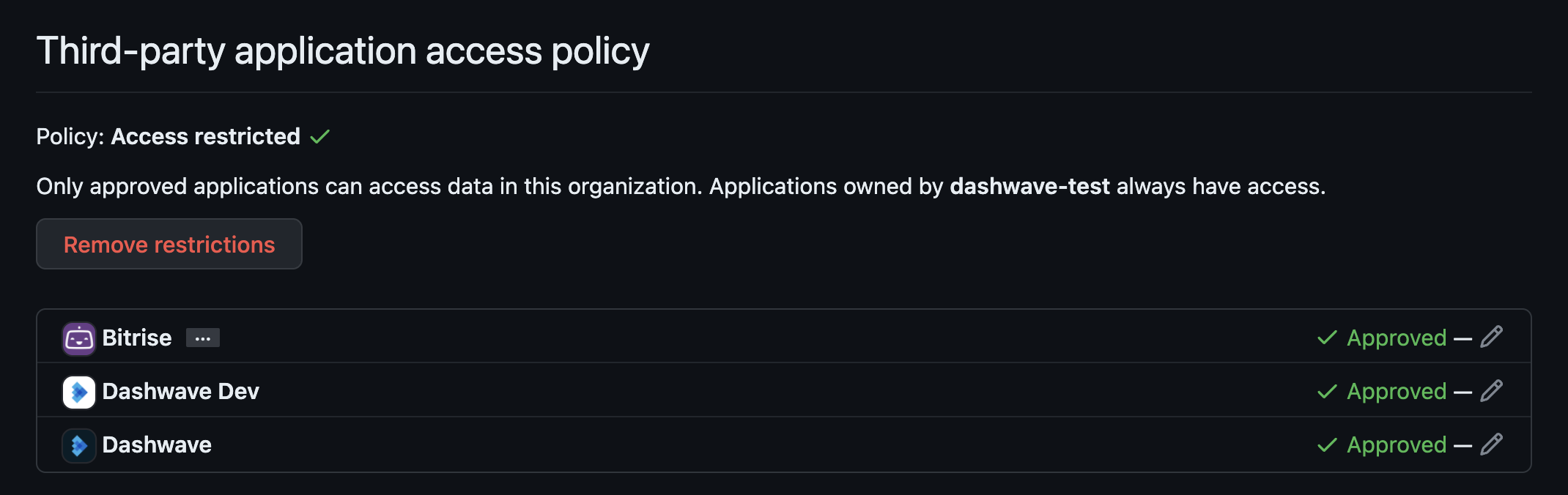
Task: Click the Remove restrictions button
Action: pos(169,244)
